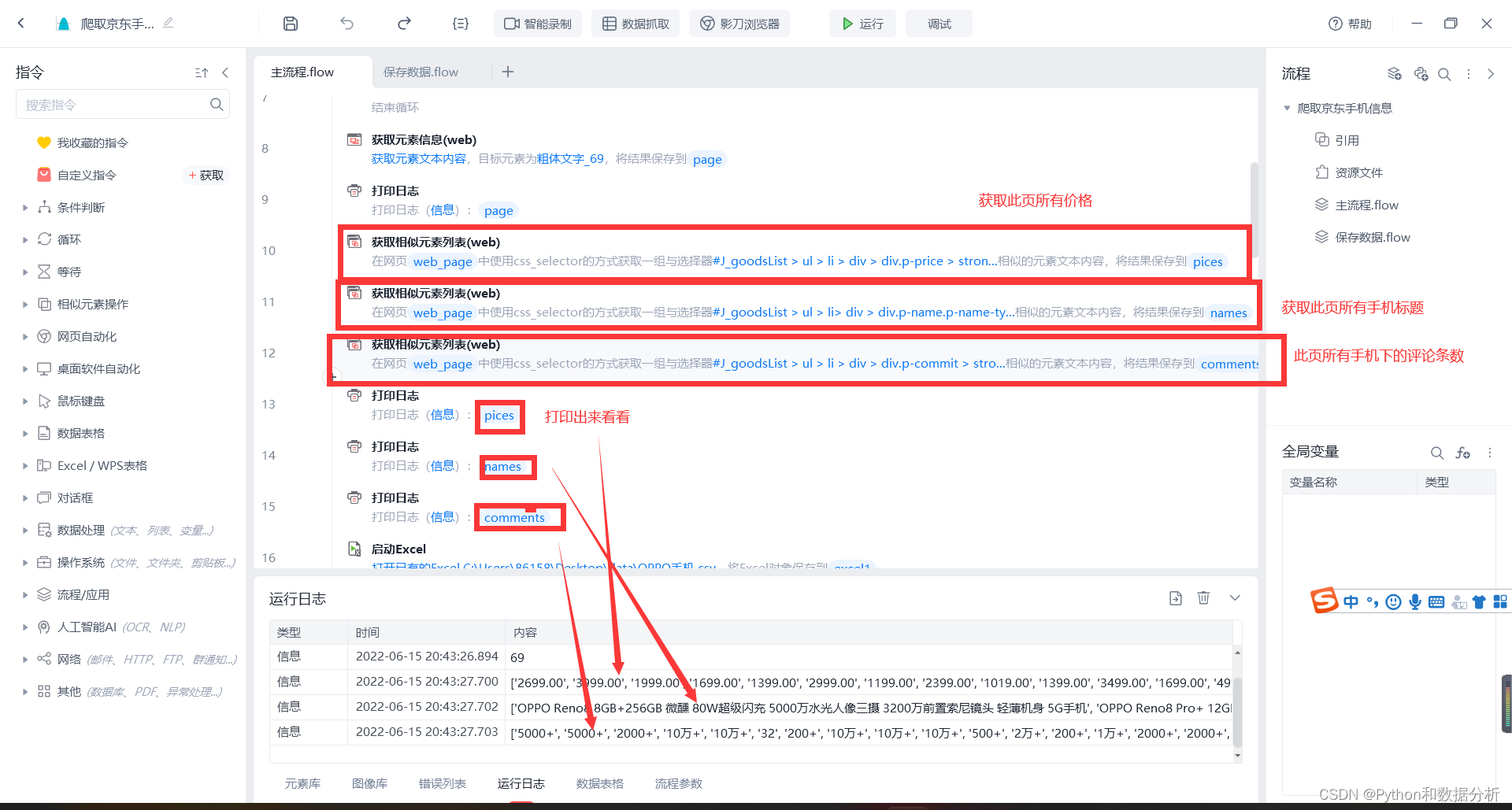Click 获取 next to 自定义指令

(x=206, y=175)
